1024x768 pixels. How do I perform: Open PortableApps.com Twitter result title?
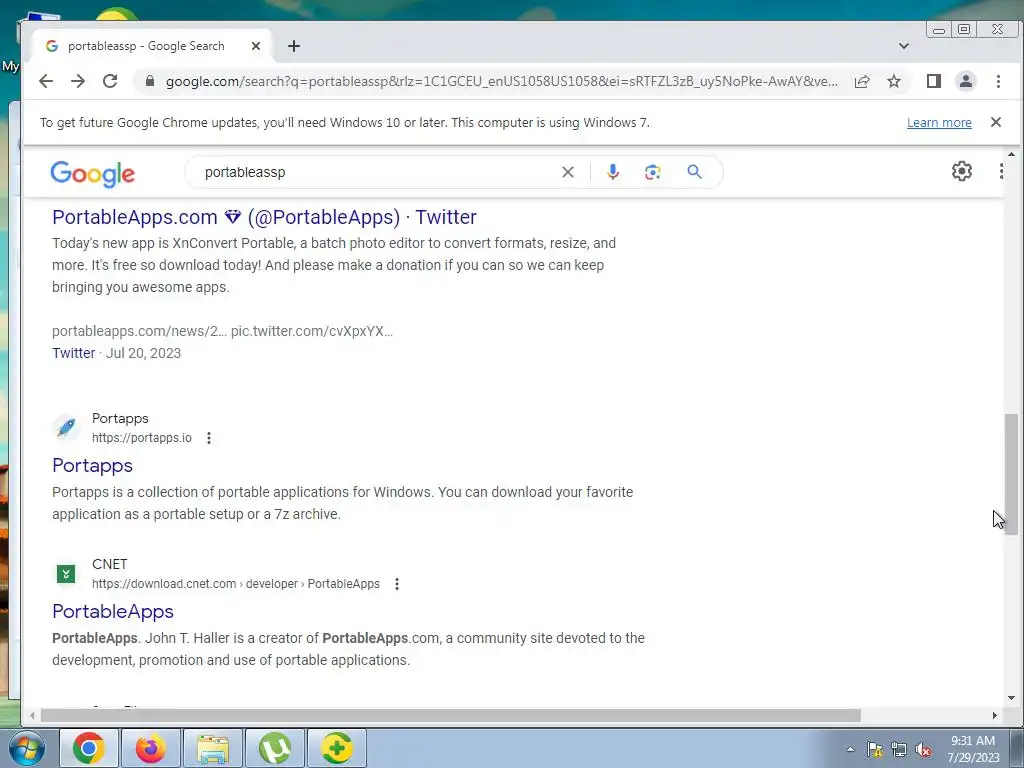coord(264,217)
